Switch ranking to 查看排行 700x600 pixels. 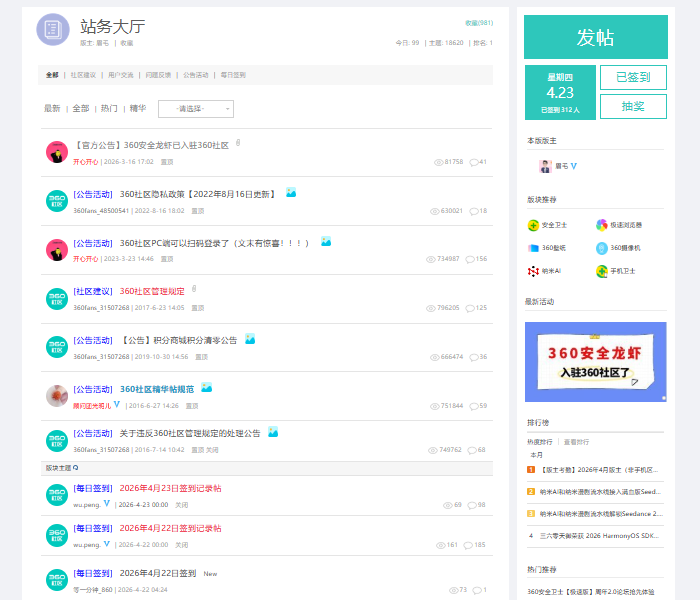(x=576, y=442)
